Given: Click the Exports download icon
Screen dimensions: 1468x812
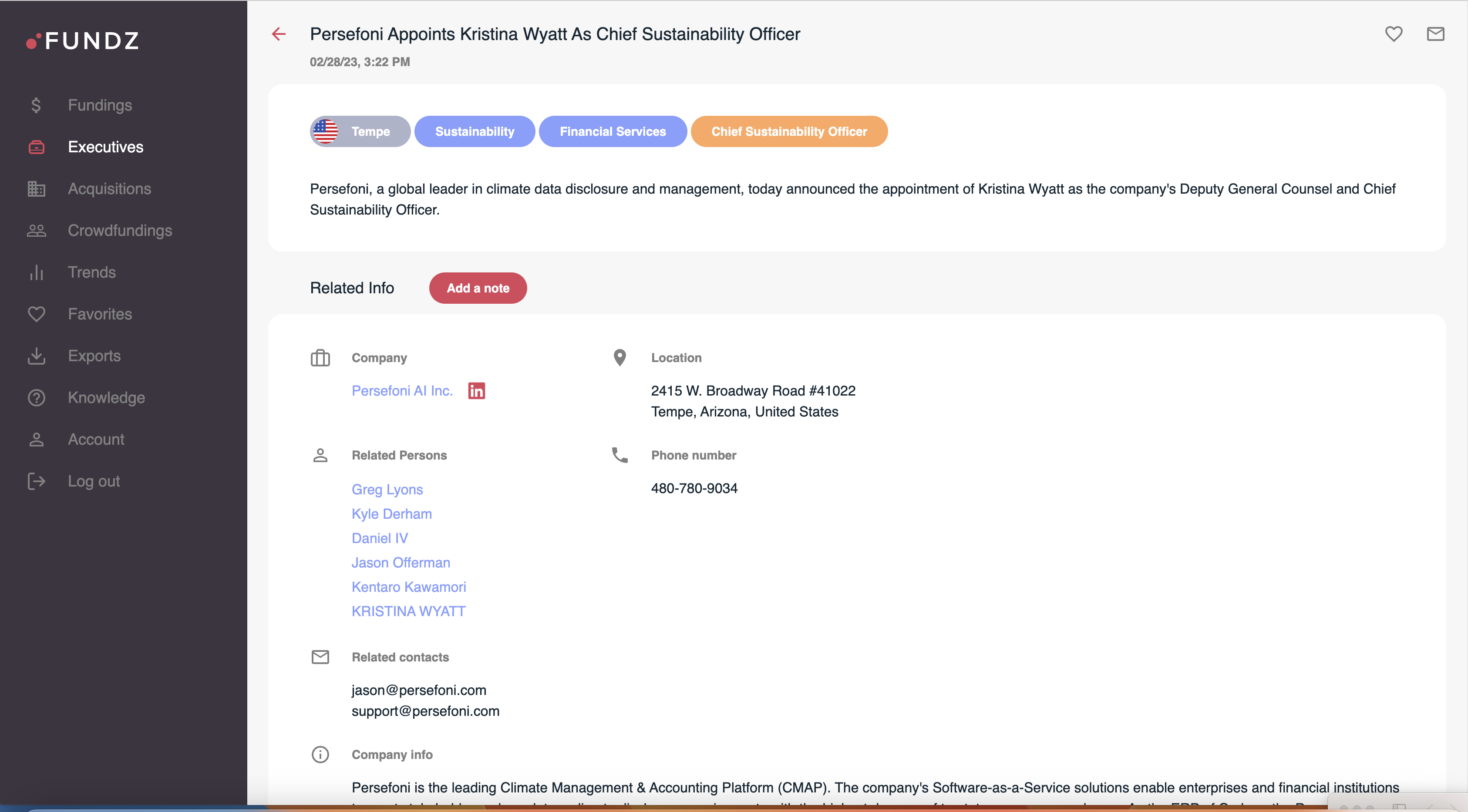Looking at the screenshot, I should 36,356.
